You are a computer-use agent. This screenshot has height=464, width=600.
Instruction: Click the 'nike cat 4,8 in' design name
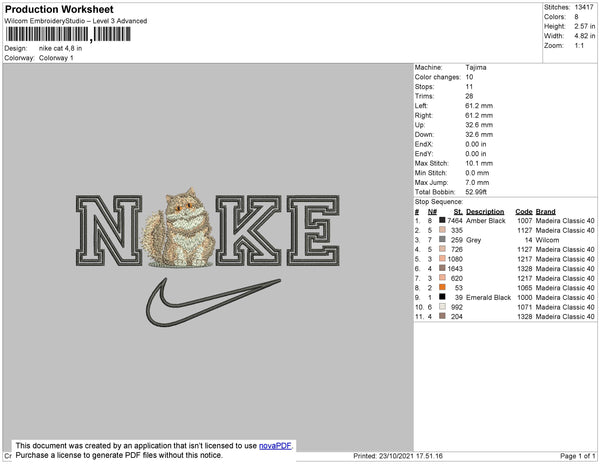[60, 49]
